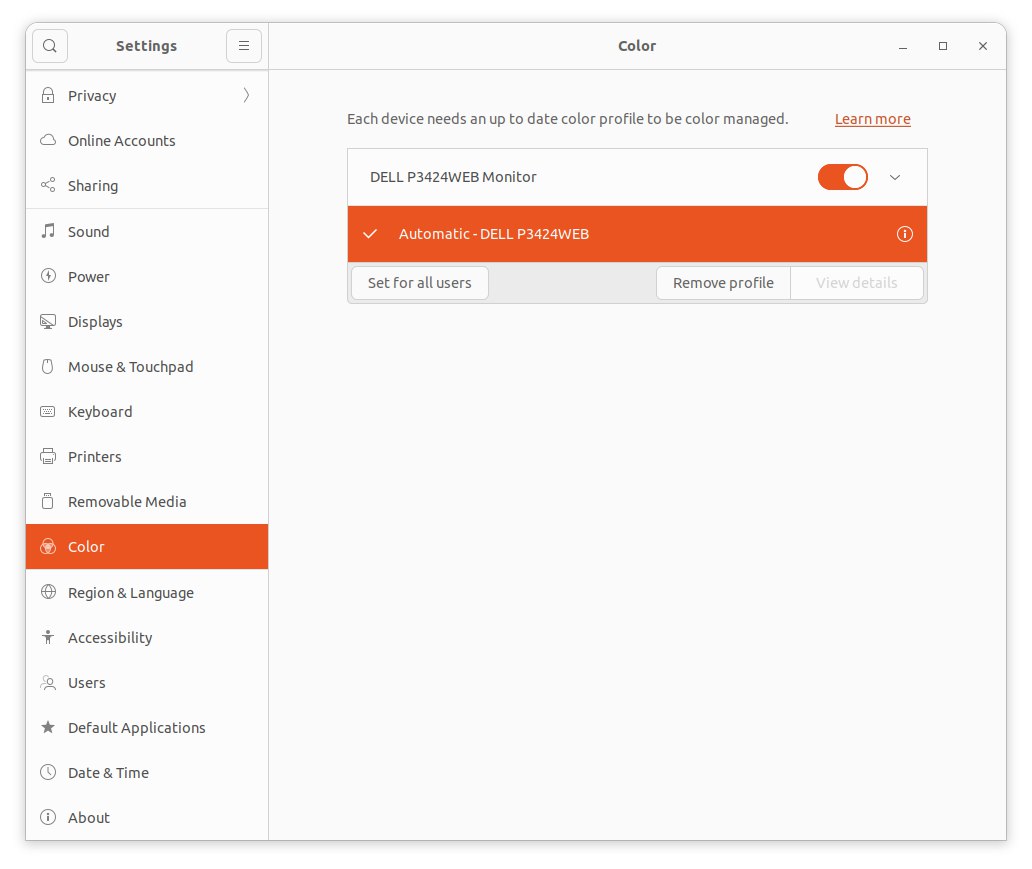Close the Settings window
1032x869 pixels.
click(x=983, y=46)
